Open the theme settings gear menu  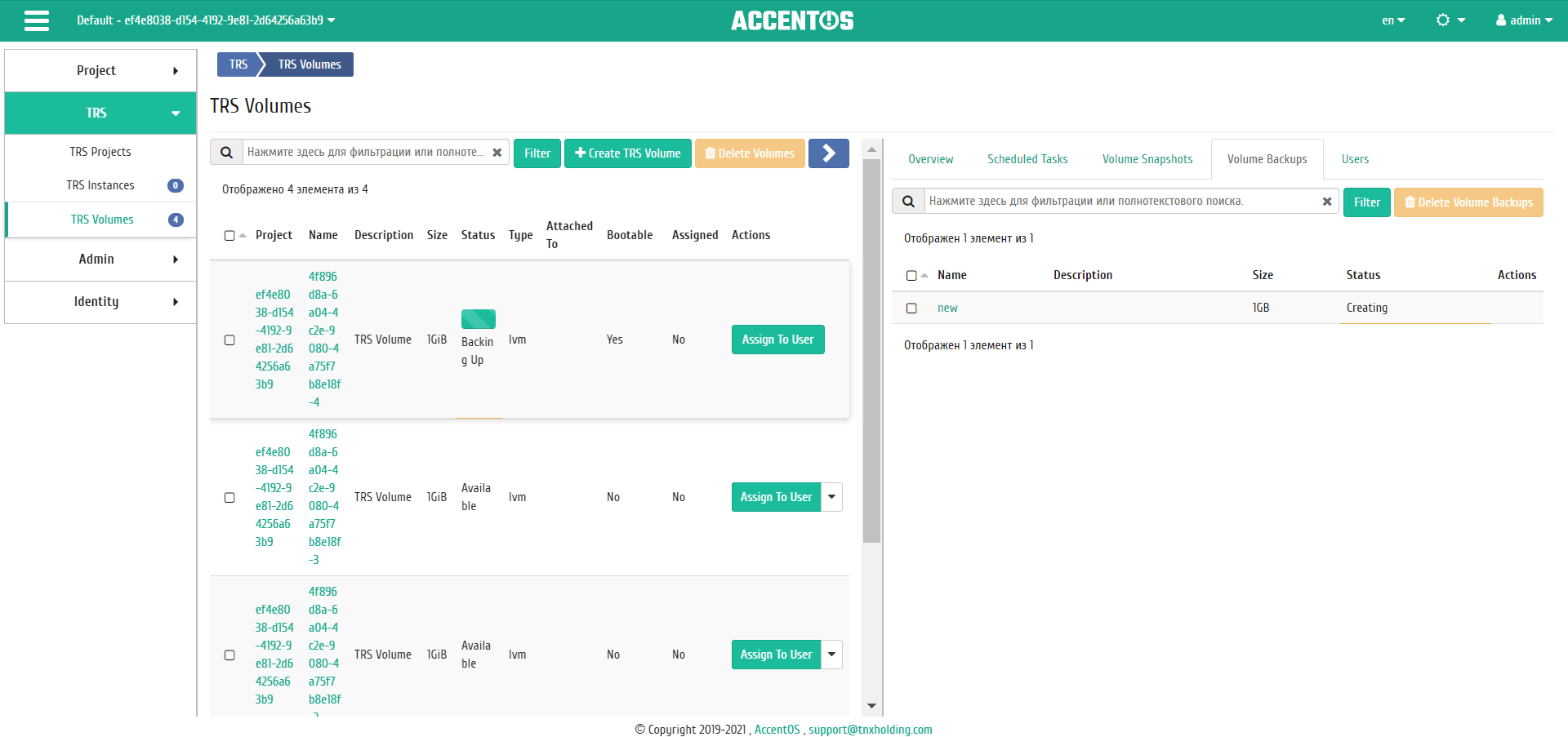[x=1450, y=20]
